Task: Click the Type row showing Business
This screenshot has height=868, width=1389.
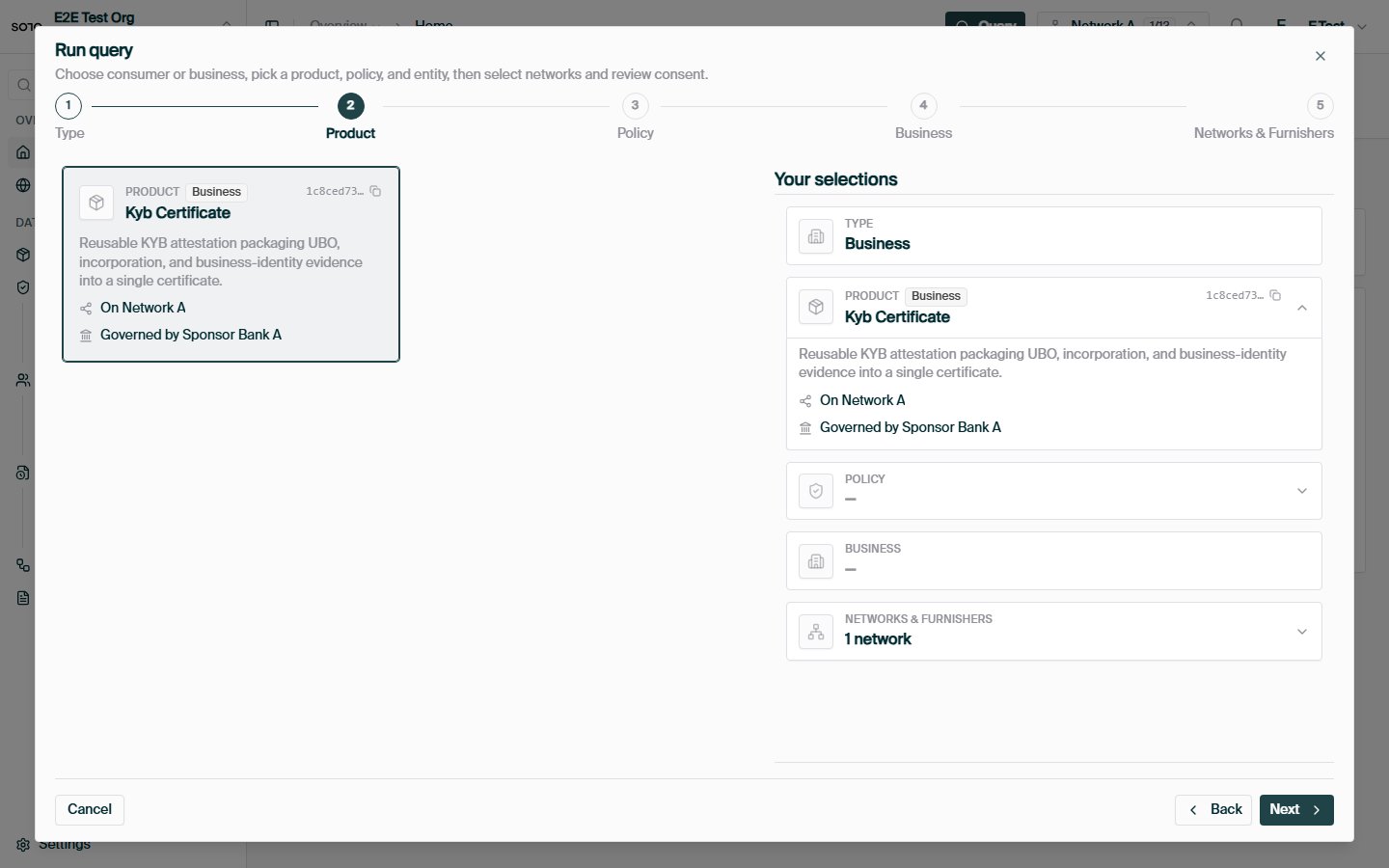Action: (x=1053, y=235)
